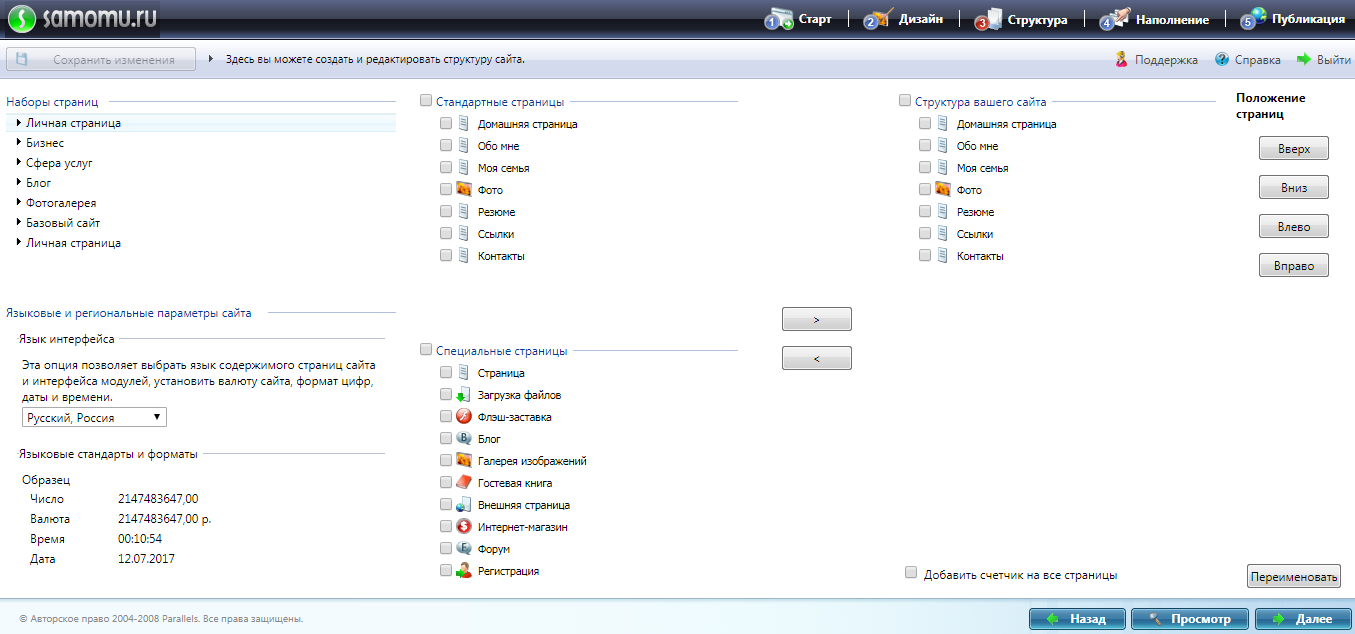Click the Publication step globe icon
Screen dimensions: 1355x634
click(x=1254, y=18)
